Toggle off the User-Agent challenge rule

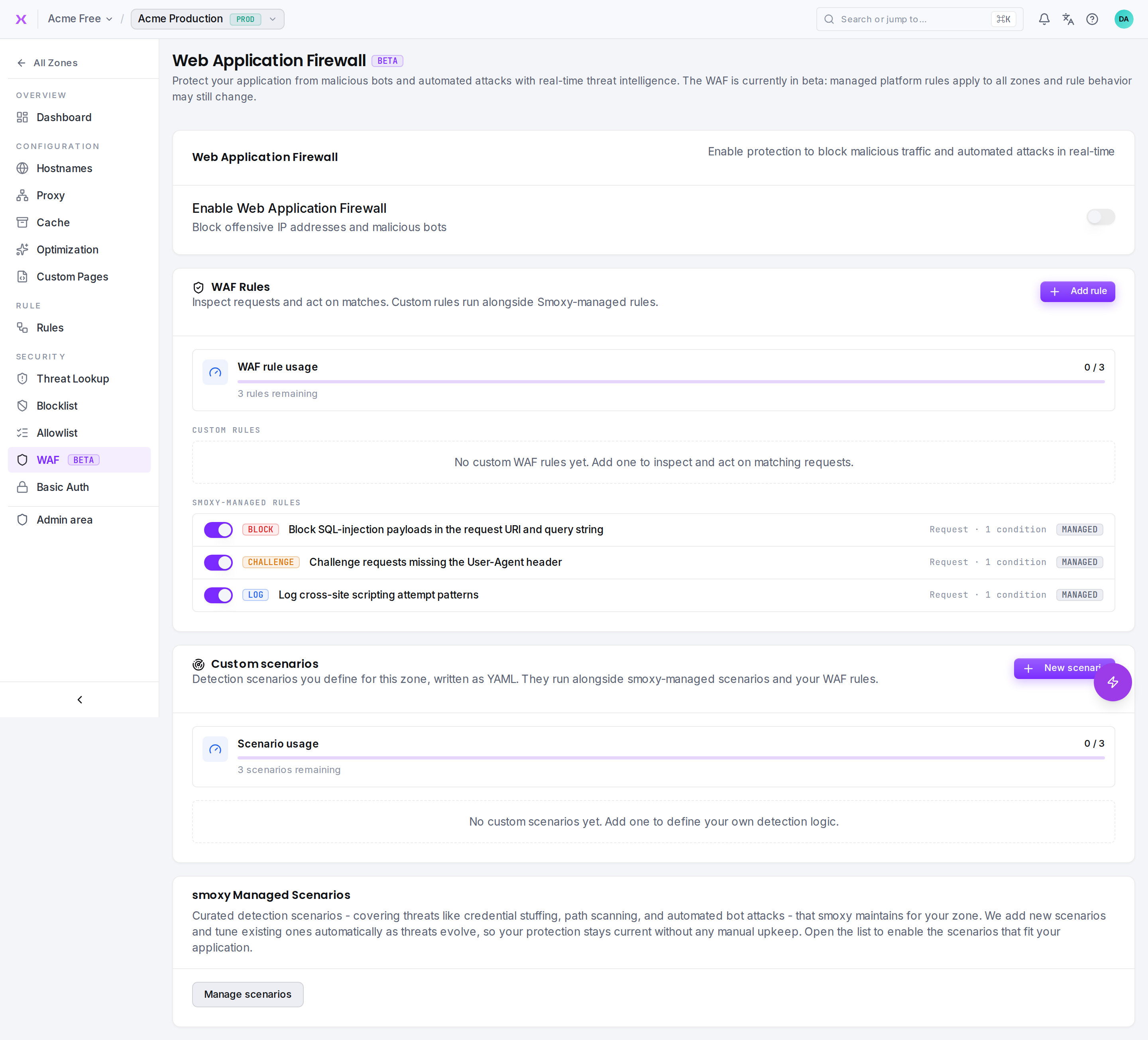(x=218, y=562)
